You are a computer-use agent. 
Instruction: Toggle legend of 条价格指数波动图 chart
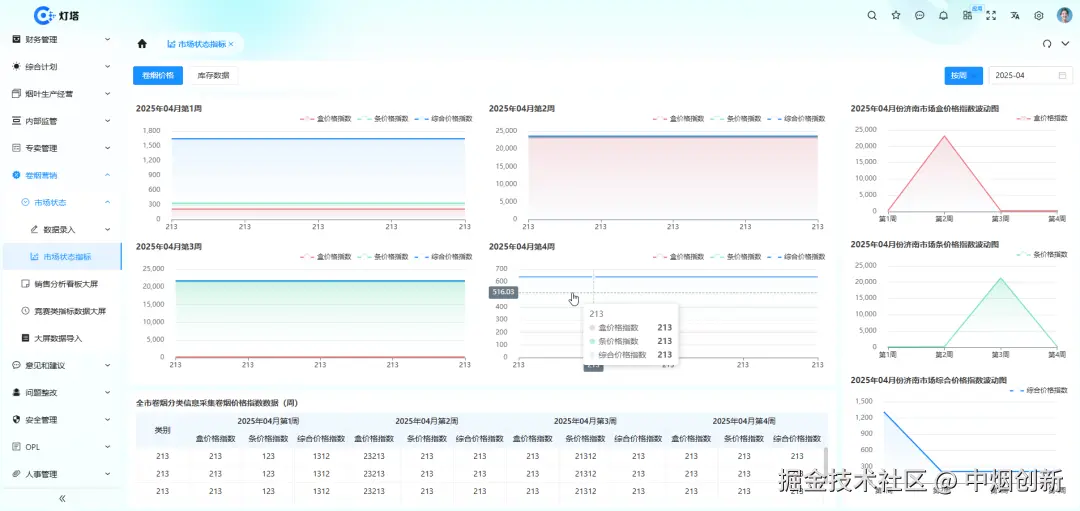click(x=1041, y=254)
